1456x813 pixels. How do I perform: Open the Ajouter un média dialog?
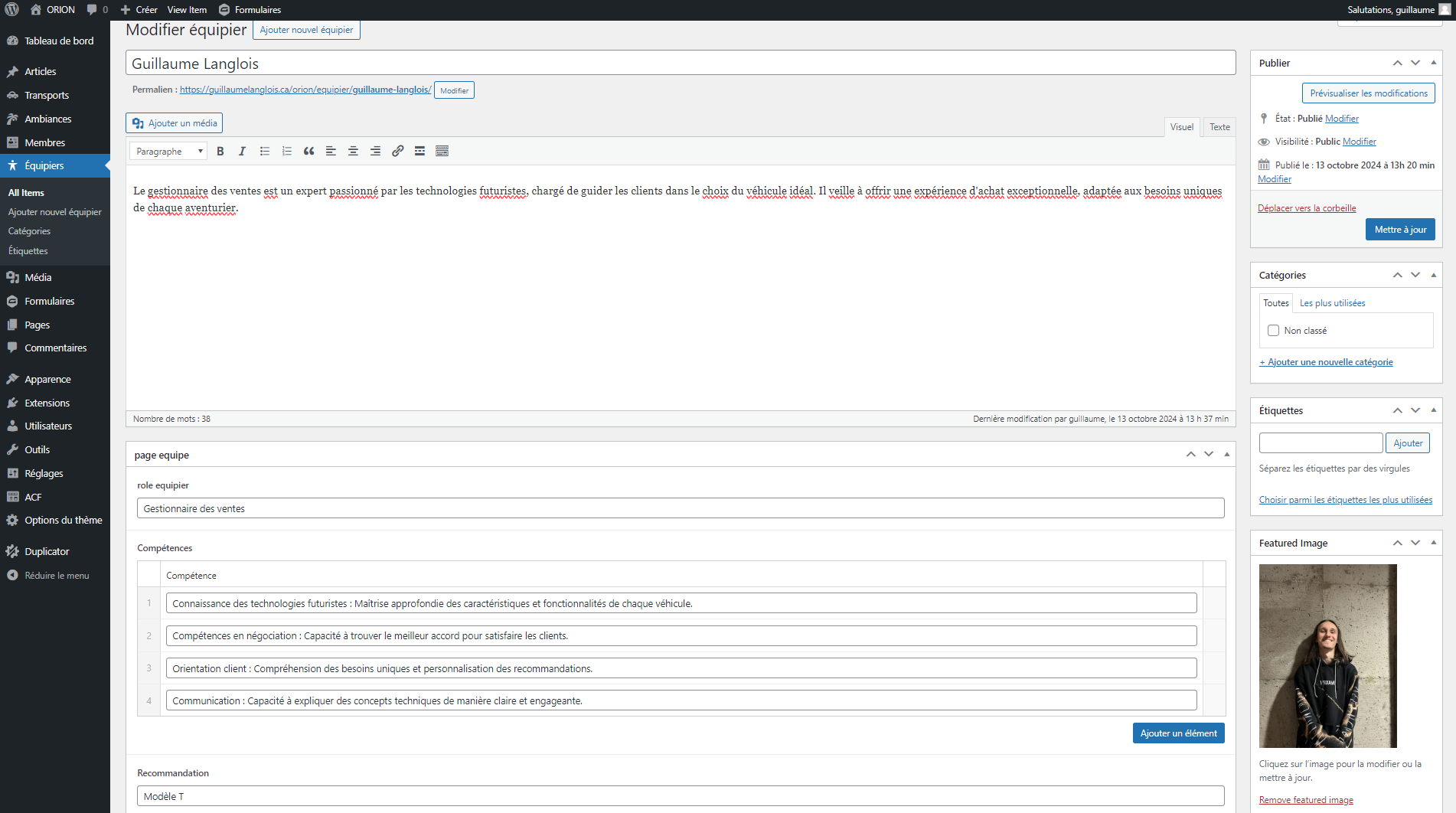[x=174, y=122]
